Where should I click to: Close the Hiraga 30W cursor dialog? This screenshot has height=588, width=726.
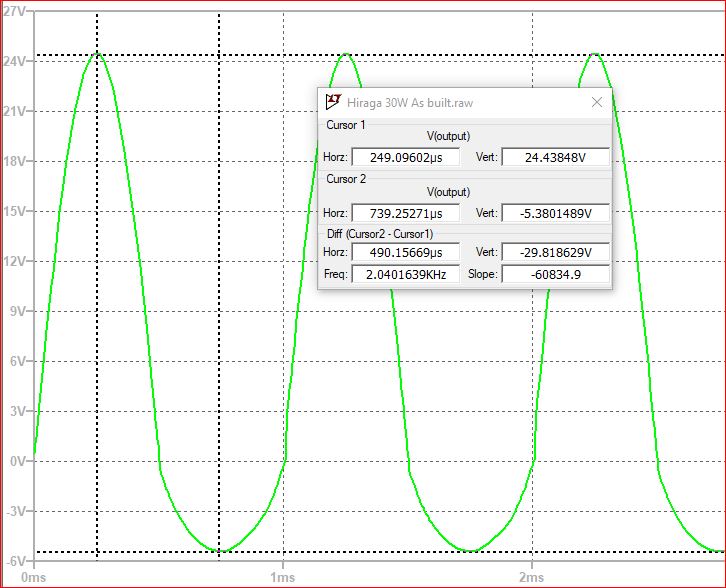[597, 102]
